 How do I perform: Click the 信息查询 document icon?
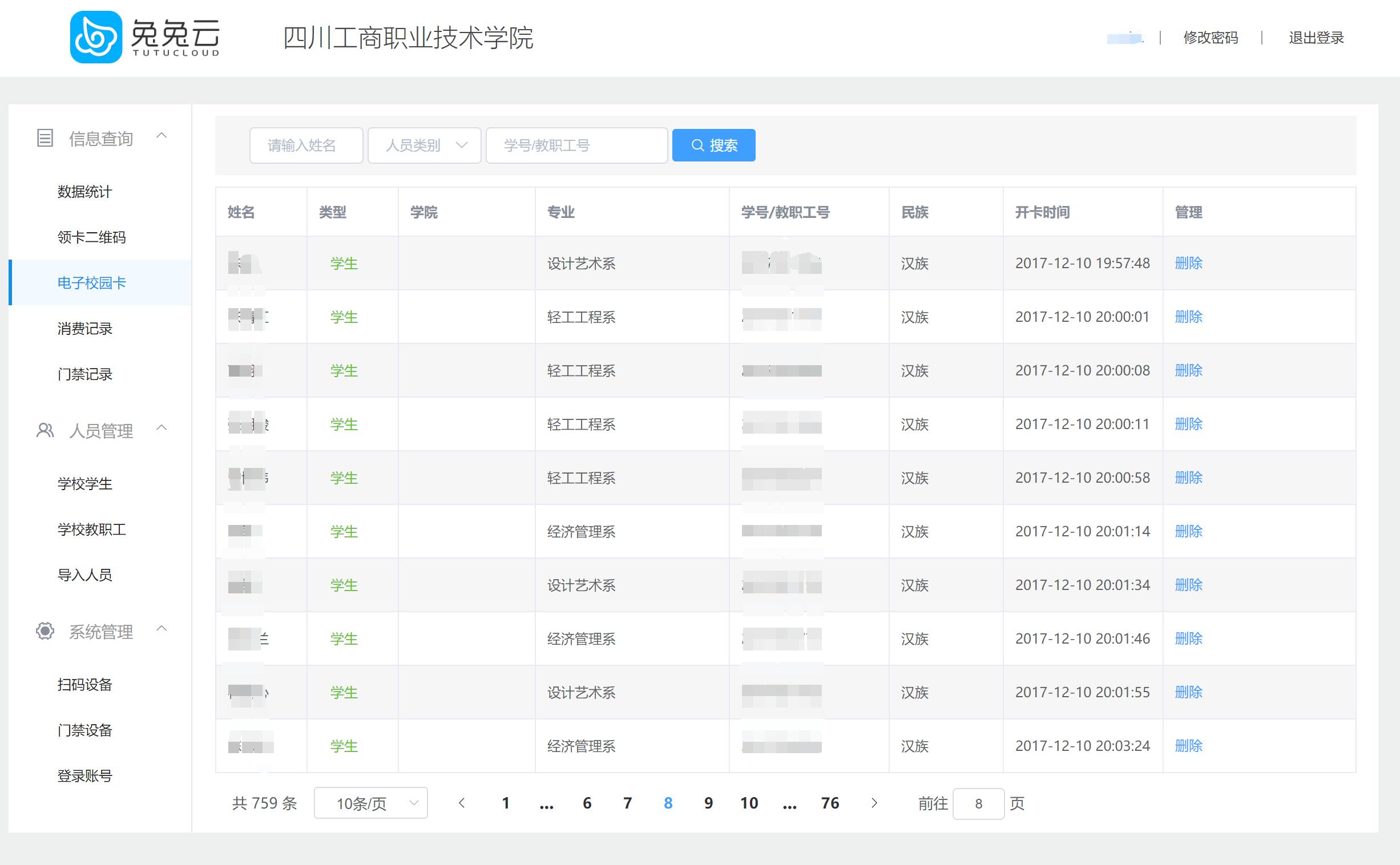coord(45,138)
